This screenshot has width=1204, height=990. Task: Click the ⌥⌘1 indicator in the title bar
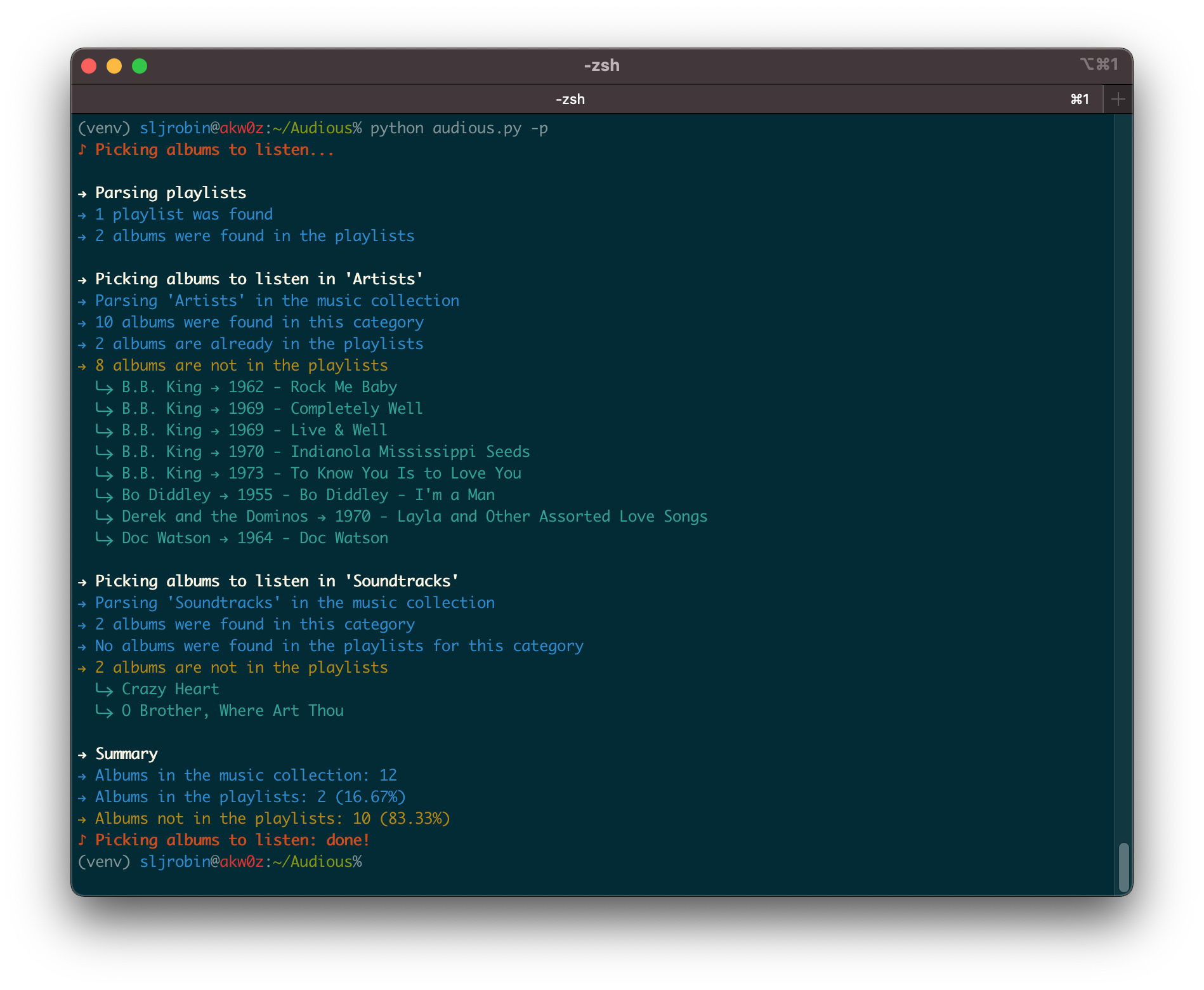pos(1099,65)
